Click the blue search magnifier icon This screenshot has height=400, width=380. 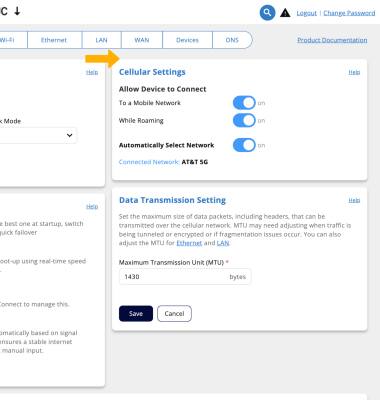tap(267, 13)
